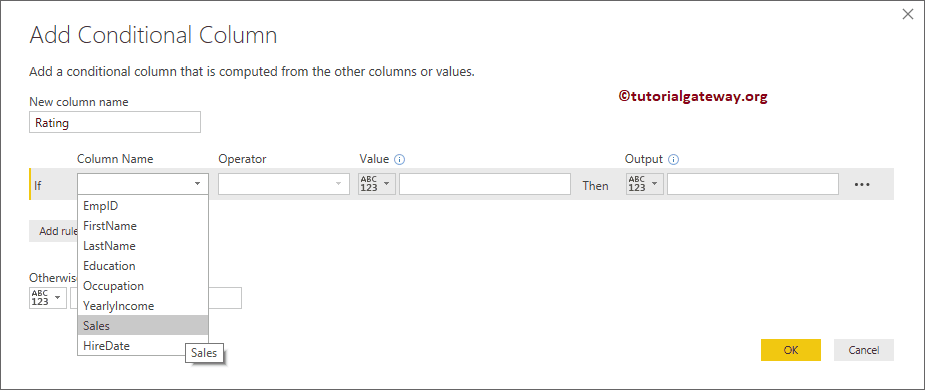925x390 pixels.
Task: Close the Add Conditional Column dialog
Action: (908, 15)
